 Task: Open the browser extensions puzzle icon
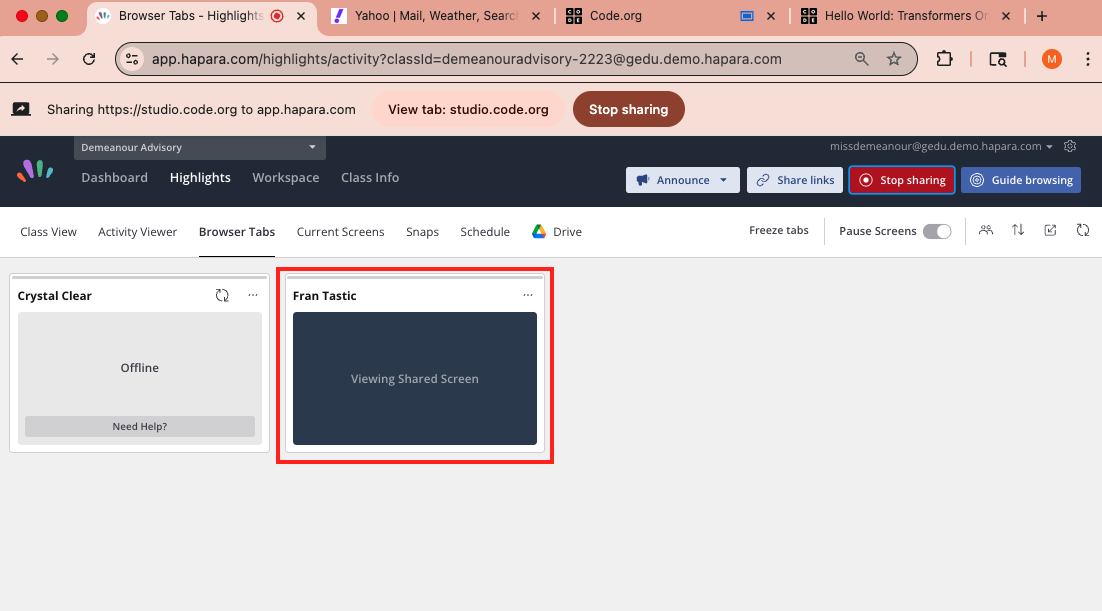click(945, 59)
